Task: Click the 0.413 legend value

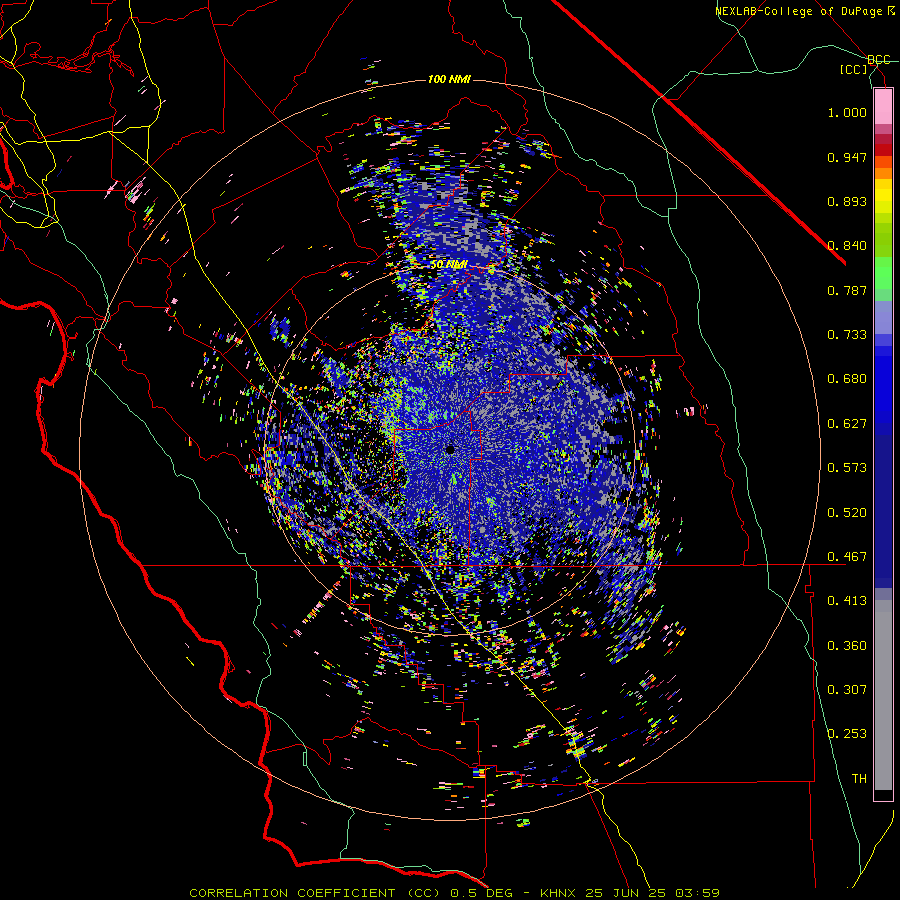Action: tap(847, 601)
